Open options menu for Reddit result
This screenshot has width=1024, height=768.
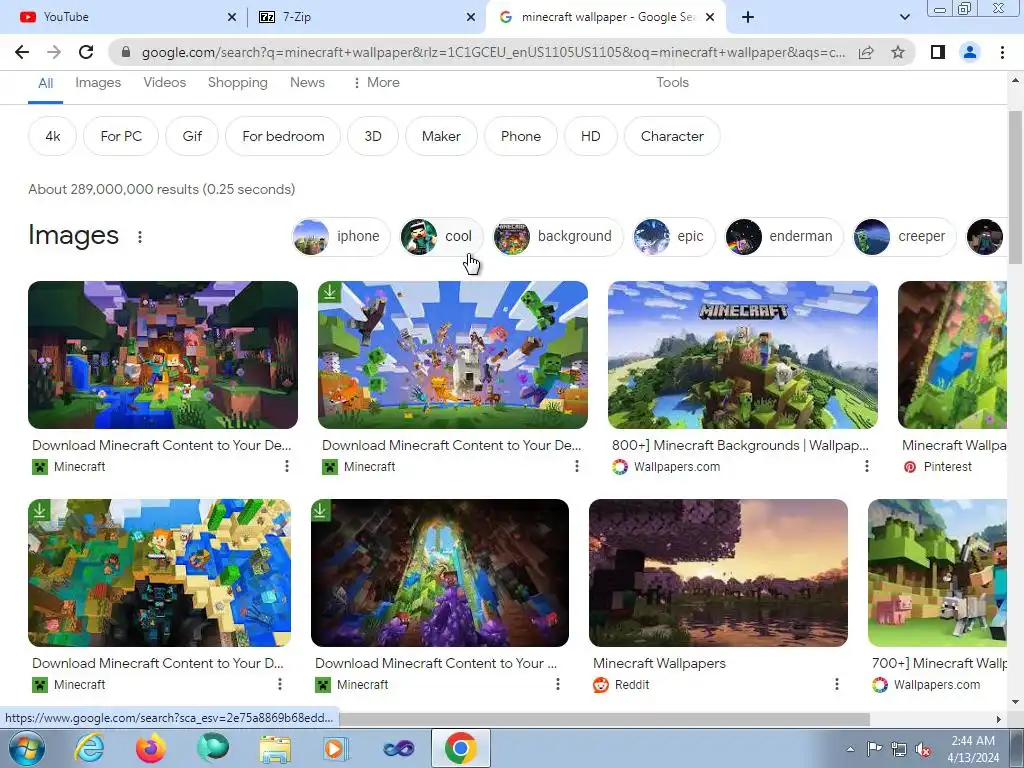[837, 684]
